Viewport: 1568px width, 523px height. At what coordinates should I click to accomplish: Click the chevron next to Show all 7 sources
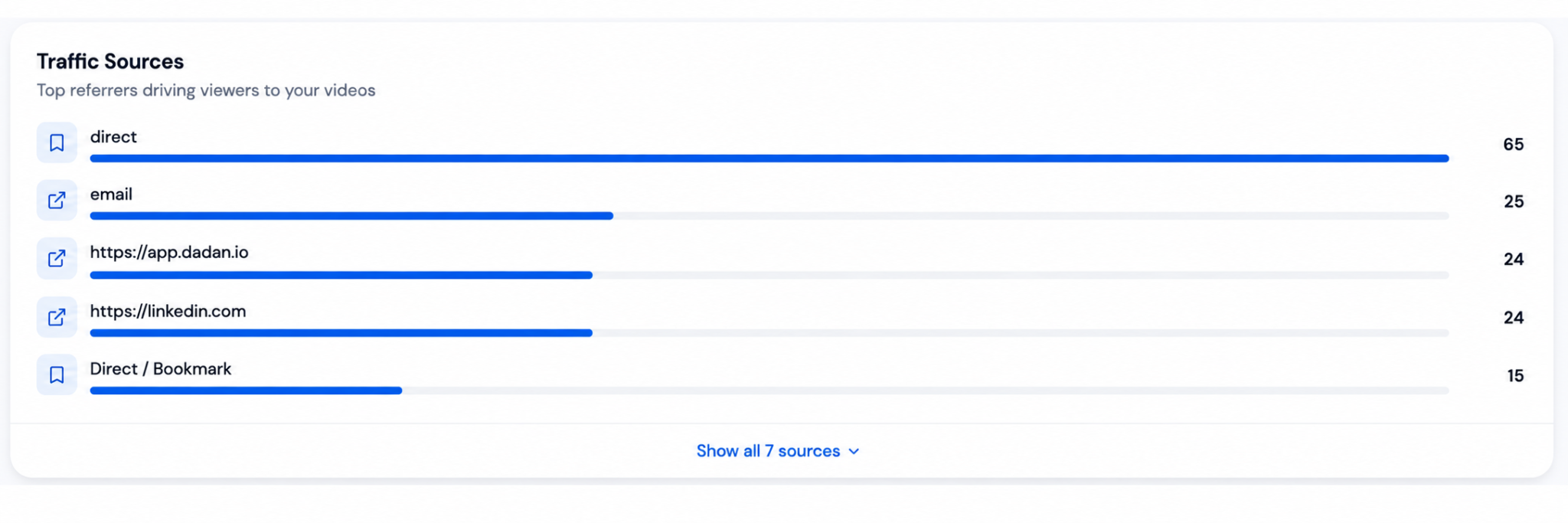(854, 452)
